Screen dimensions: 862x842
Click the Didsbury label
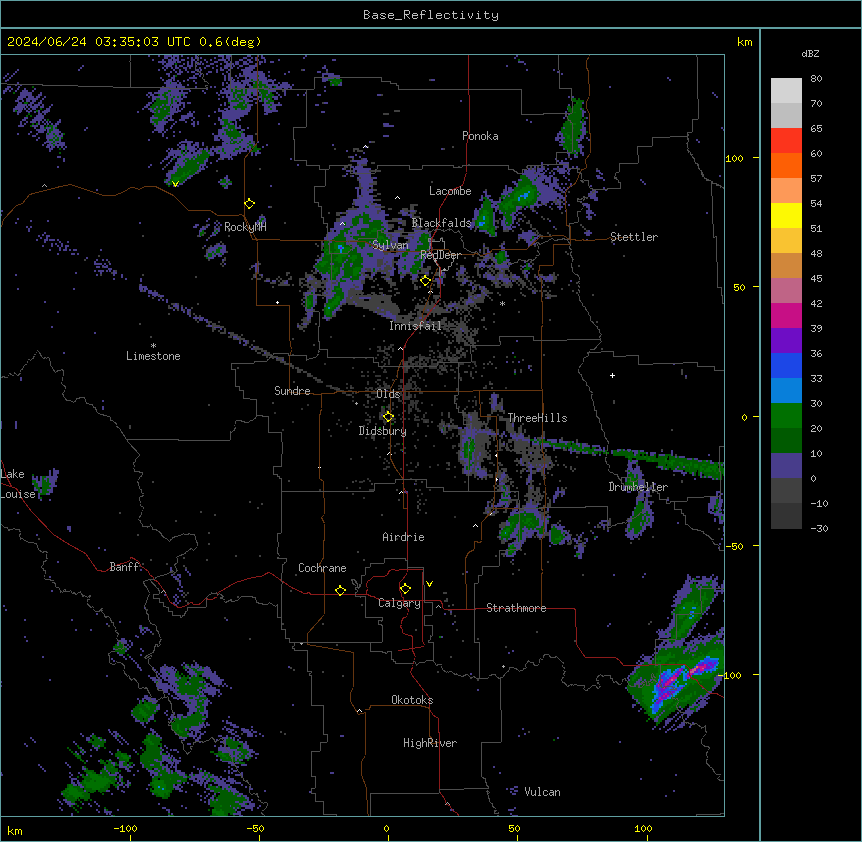(x=383, y=431)
